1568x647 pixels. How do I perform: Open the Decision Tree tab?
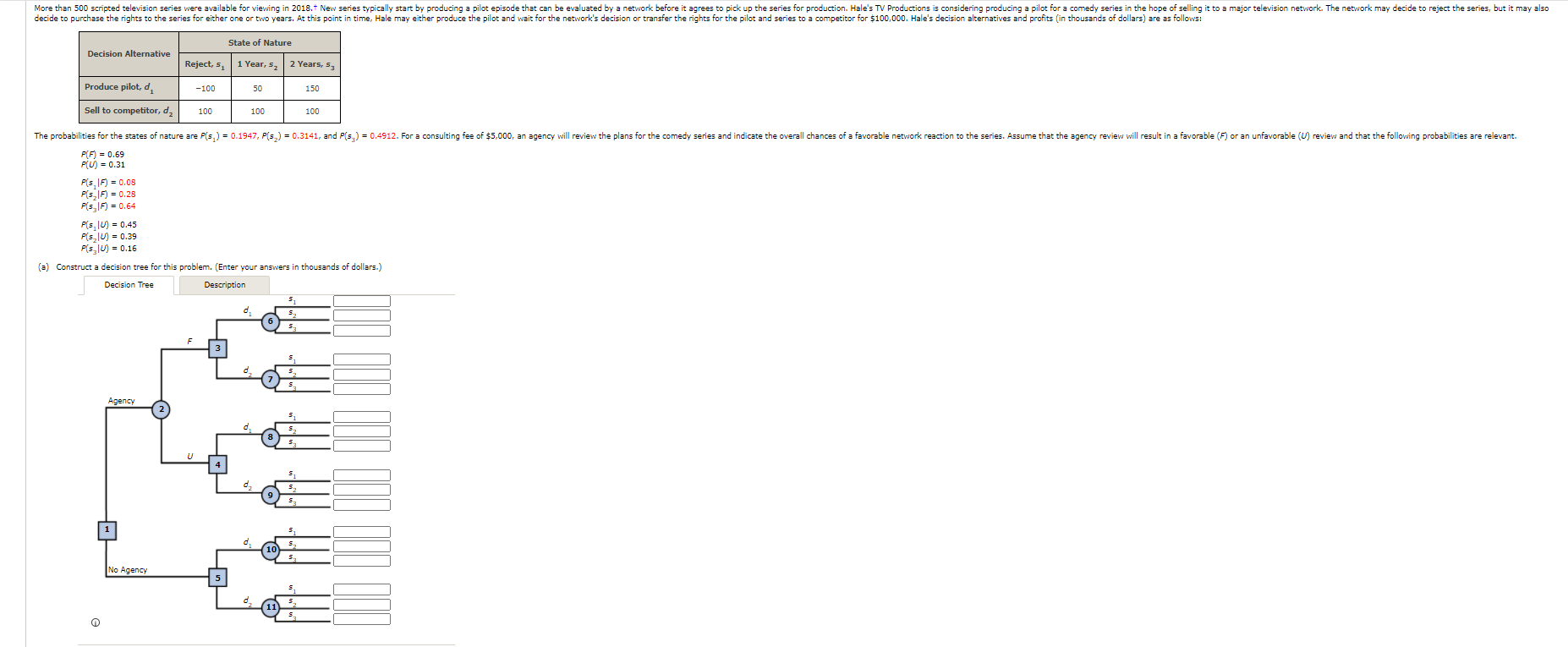point(129,285)
